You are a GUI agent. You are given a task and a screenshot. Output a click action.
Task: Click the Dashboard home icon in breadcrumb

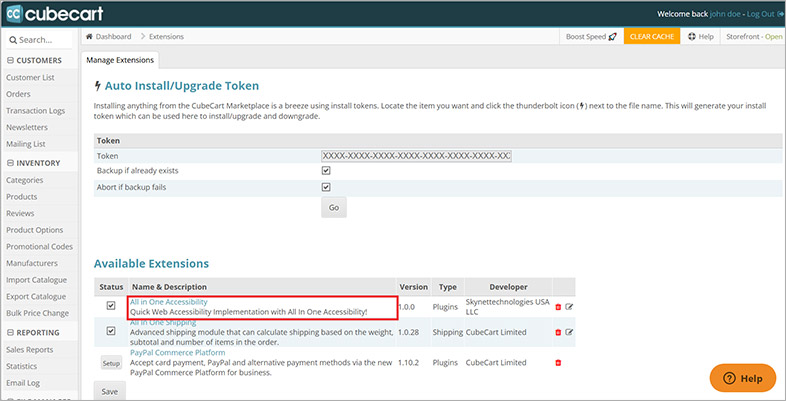coord(90,36)
